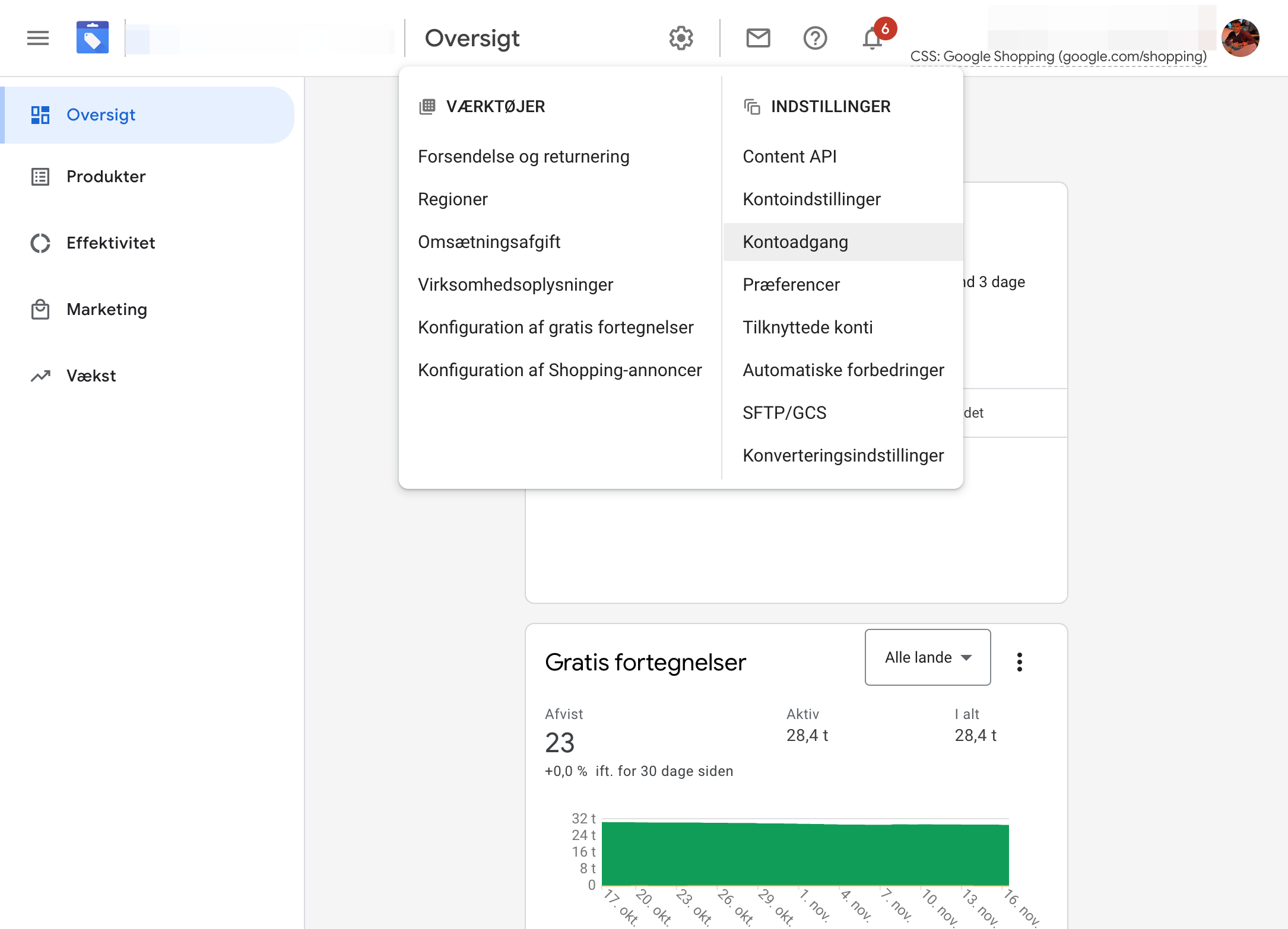The height and width of the screenshot is (929, 1288).
Task: Open Kontoindstillinger
Action: click(x=811, y=199)
